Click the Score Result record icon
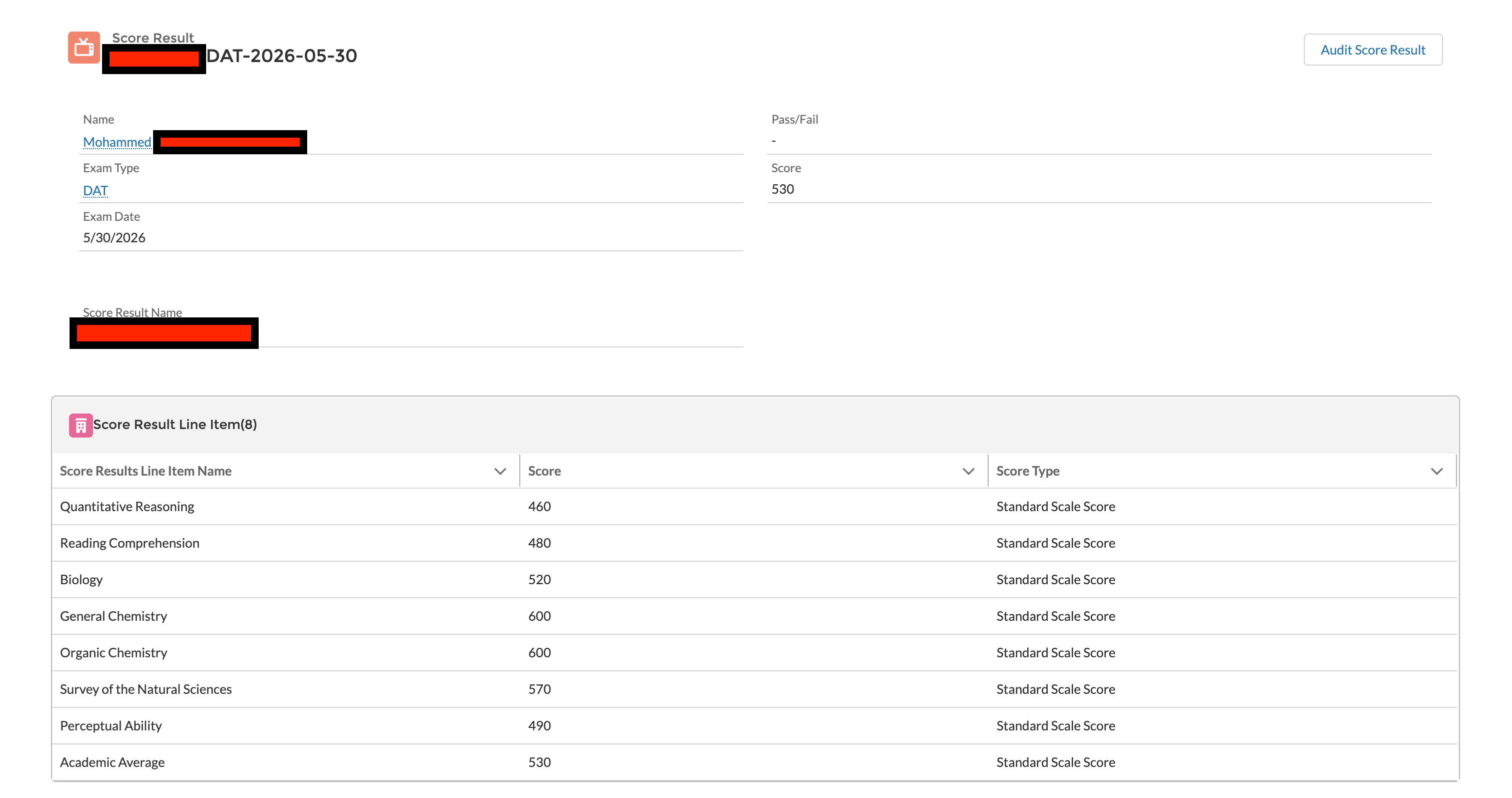Screen dimensions: 1512x798 tap(84, 48)
